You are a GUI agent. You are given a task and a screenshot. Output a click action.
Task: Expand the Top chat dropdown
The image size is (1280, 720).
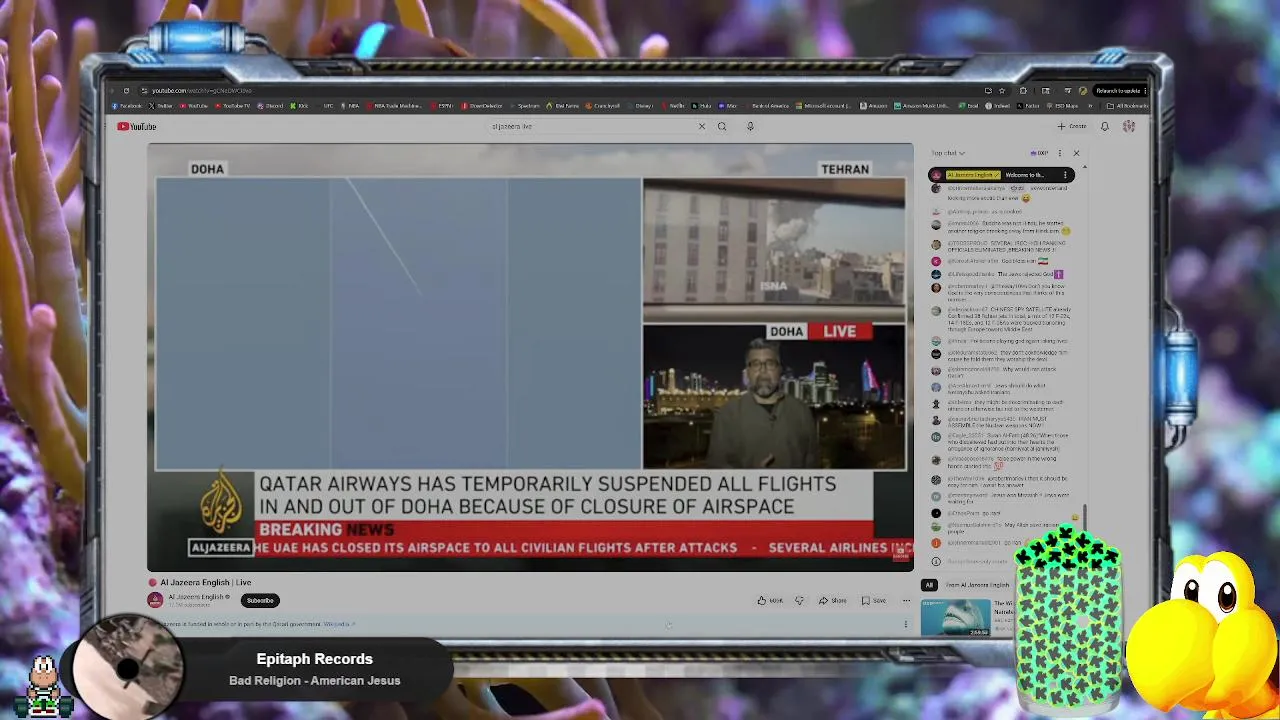coord(948,153)
